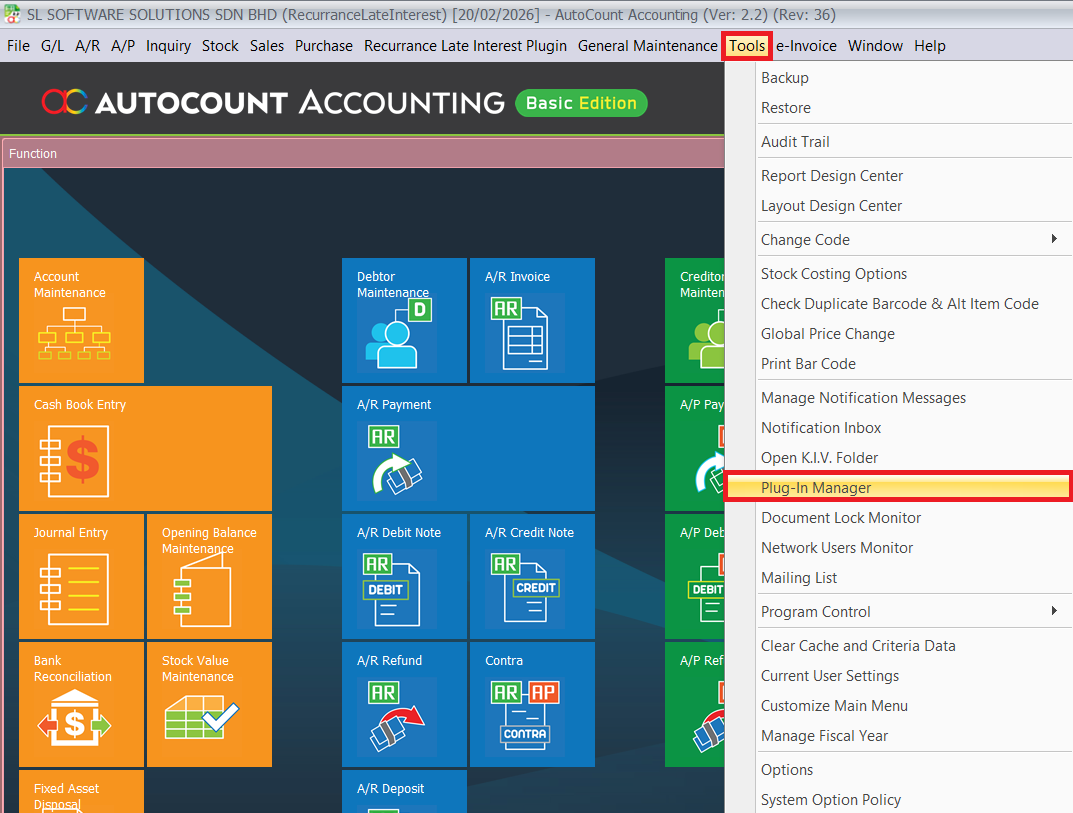Open the Bank Reconciliation tile

click(81, 704)
